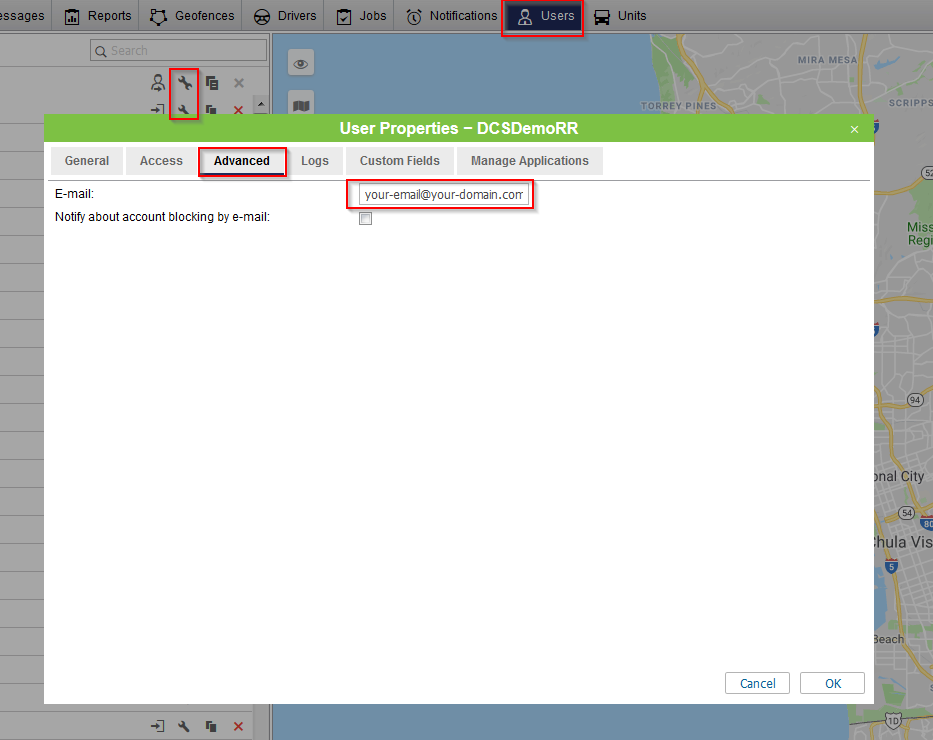Toggle the eye visibility button on the map
Image resolution: width=933 pixels, height=740 pixels.
coord(301,64)
